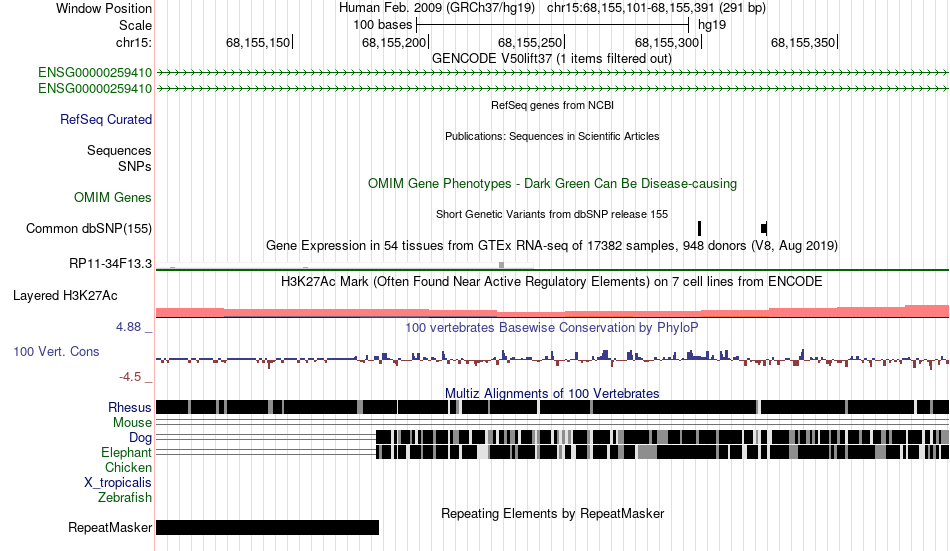Click the Zebrafish alignment label
Image resolution: width=950 pixels, height=551 pixels.
125,498
